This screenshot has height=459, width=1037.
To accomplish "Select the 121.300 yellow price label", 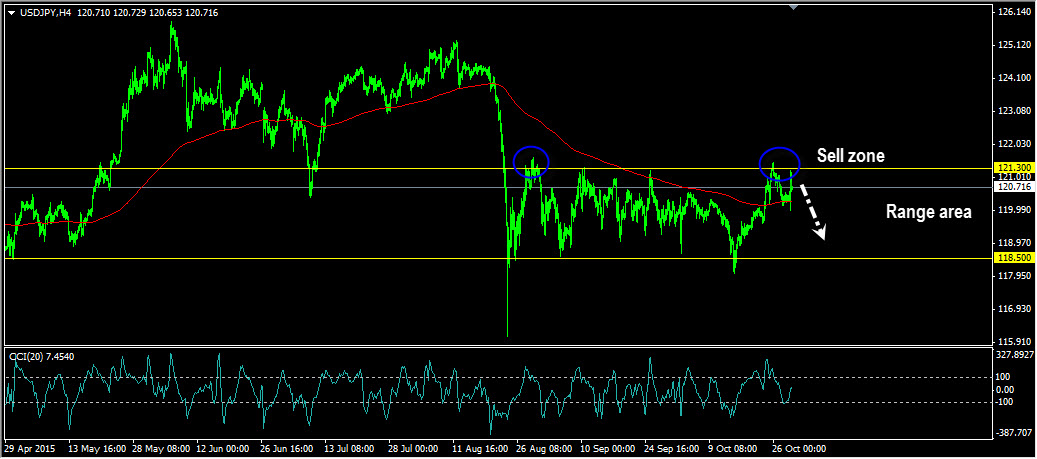I will tap(1016, 168).
